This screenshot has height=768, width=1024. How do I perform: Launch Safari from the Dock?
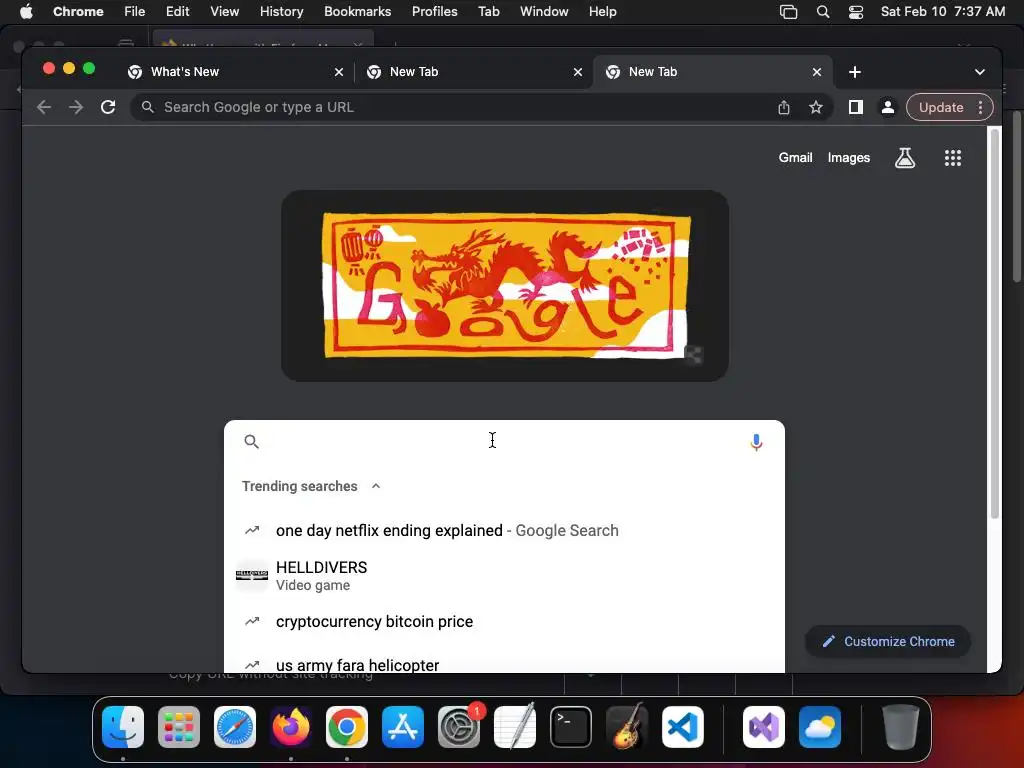pyautogui.click(x=235, y=727)
